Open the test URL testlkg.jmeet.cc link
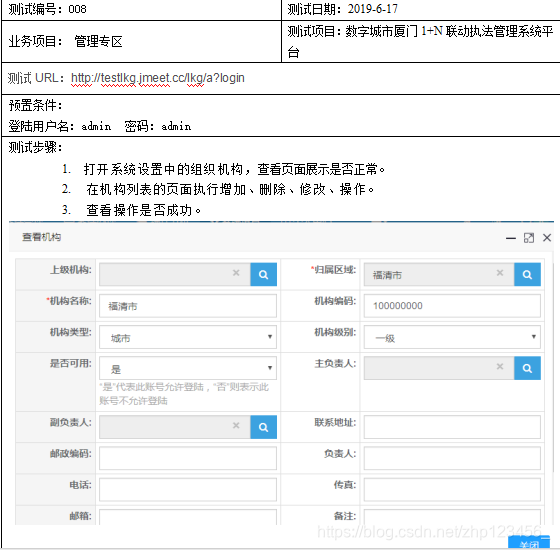Screen dimensions: 560x550 158,78
